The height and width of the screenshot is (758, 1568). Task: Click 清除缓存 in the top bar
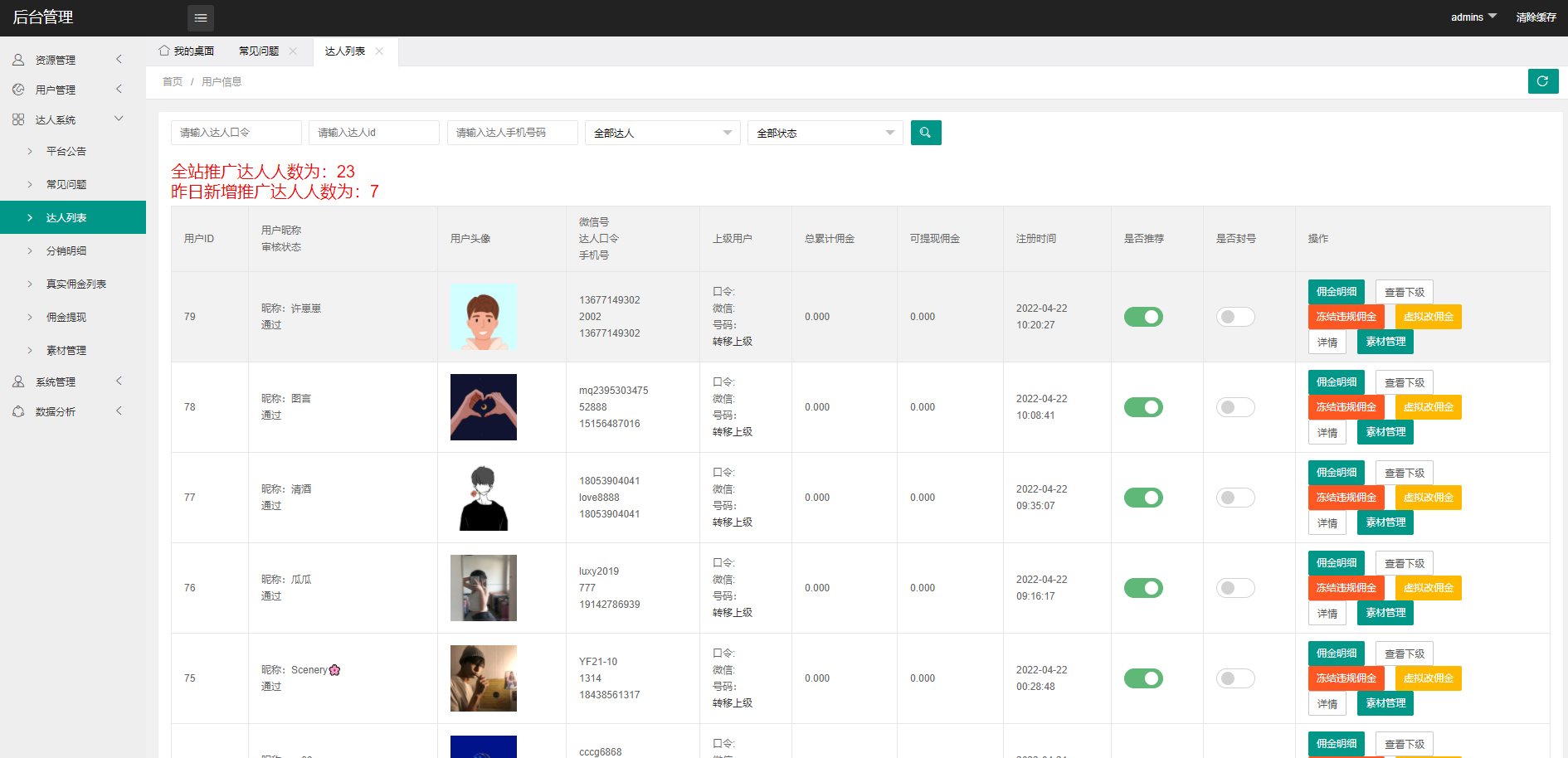pyautogui.click(x=1536, y=17)
